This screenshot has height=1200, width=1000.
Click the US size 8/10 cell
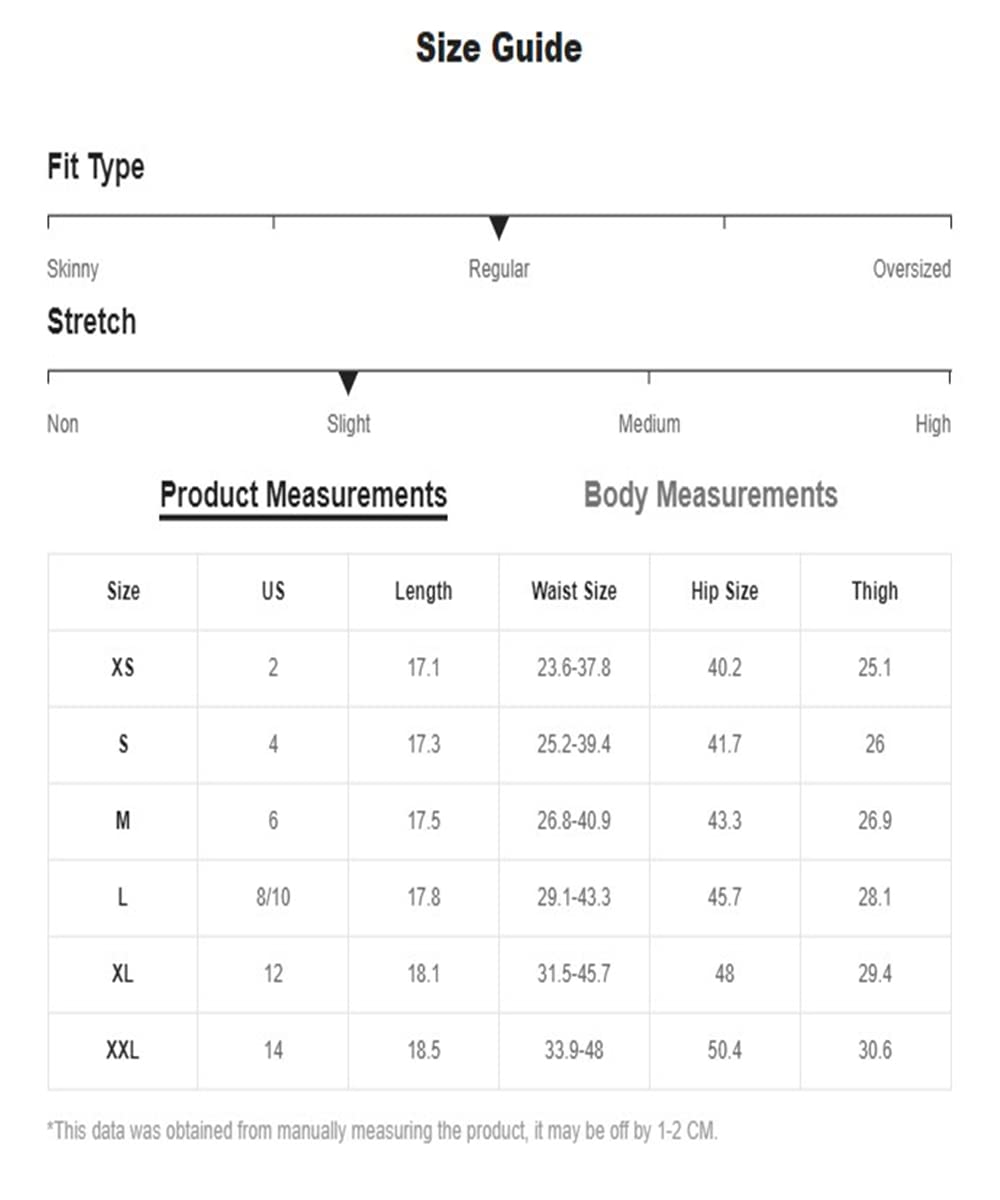coord(273,897)
